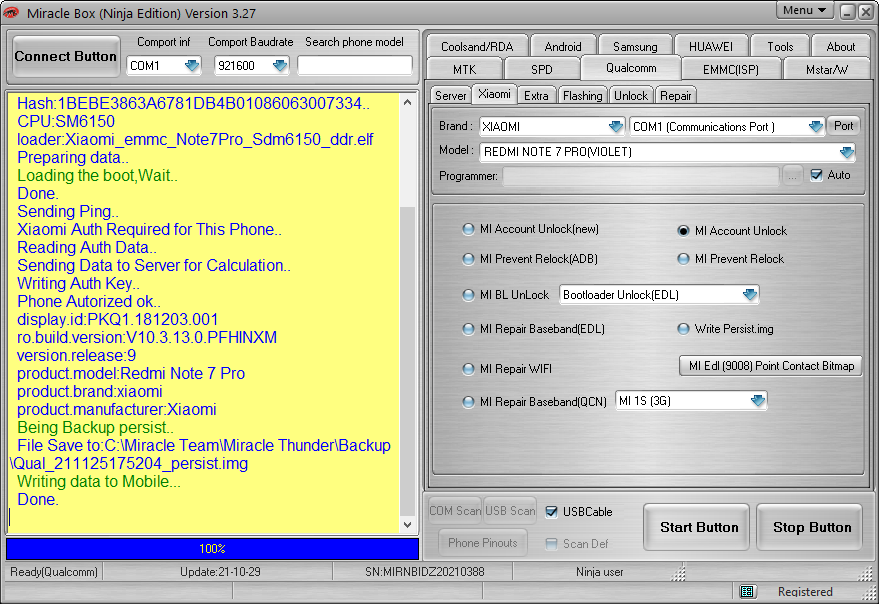Click the Programmer path field
Screen dimensions: 879x604
click(641, 176)
